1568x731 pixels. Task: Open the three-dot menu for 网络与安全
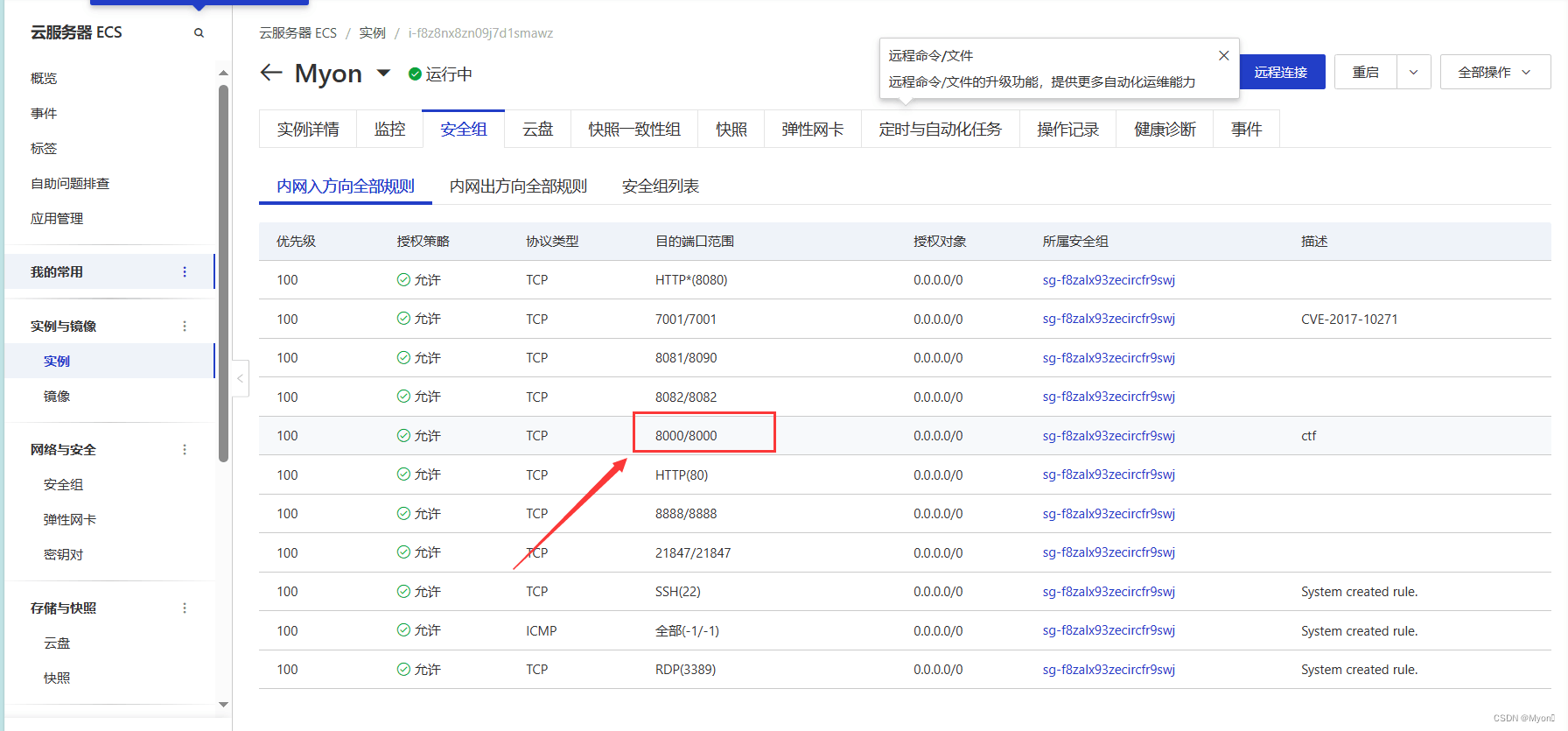184,449
